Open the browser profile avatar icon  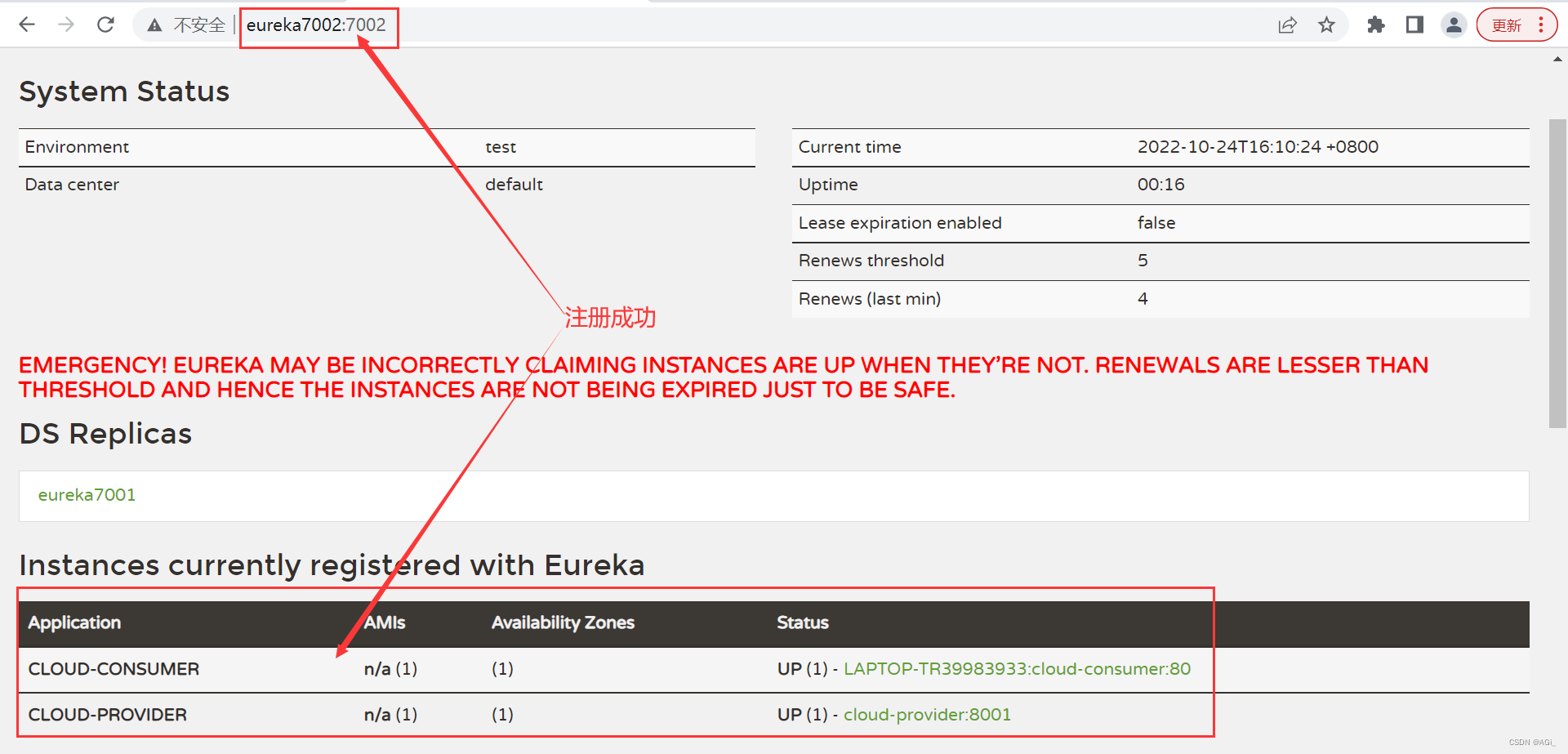click(x=1454, y=25)
